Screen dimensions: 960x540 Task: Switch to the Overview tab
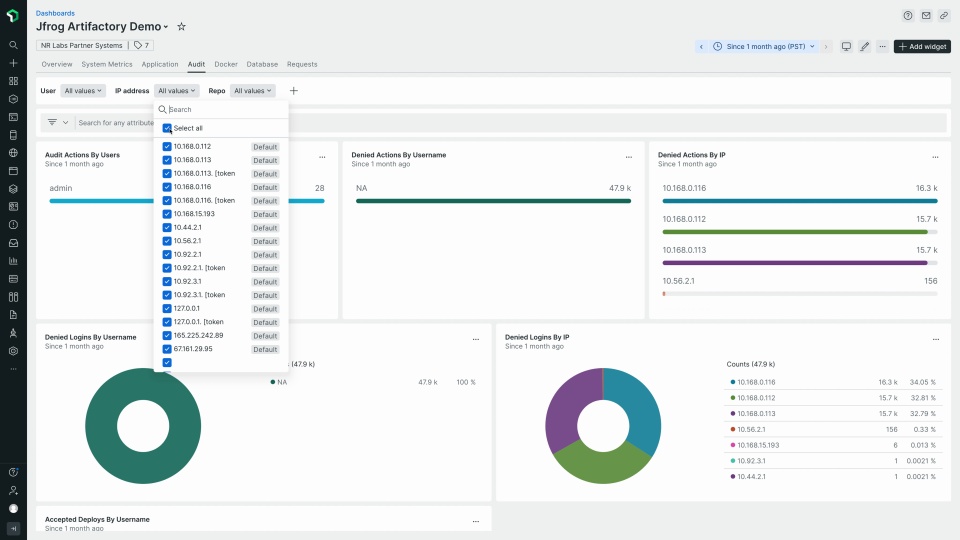tap(56, 64)
